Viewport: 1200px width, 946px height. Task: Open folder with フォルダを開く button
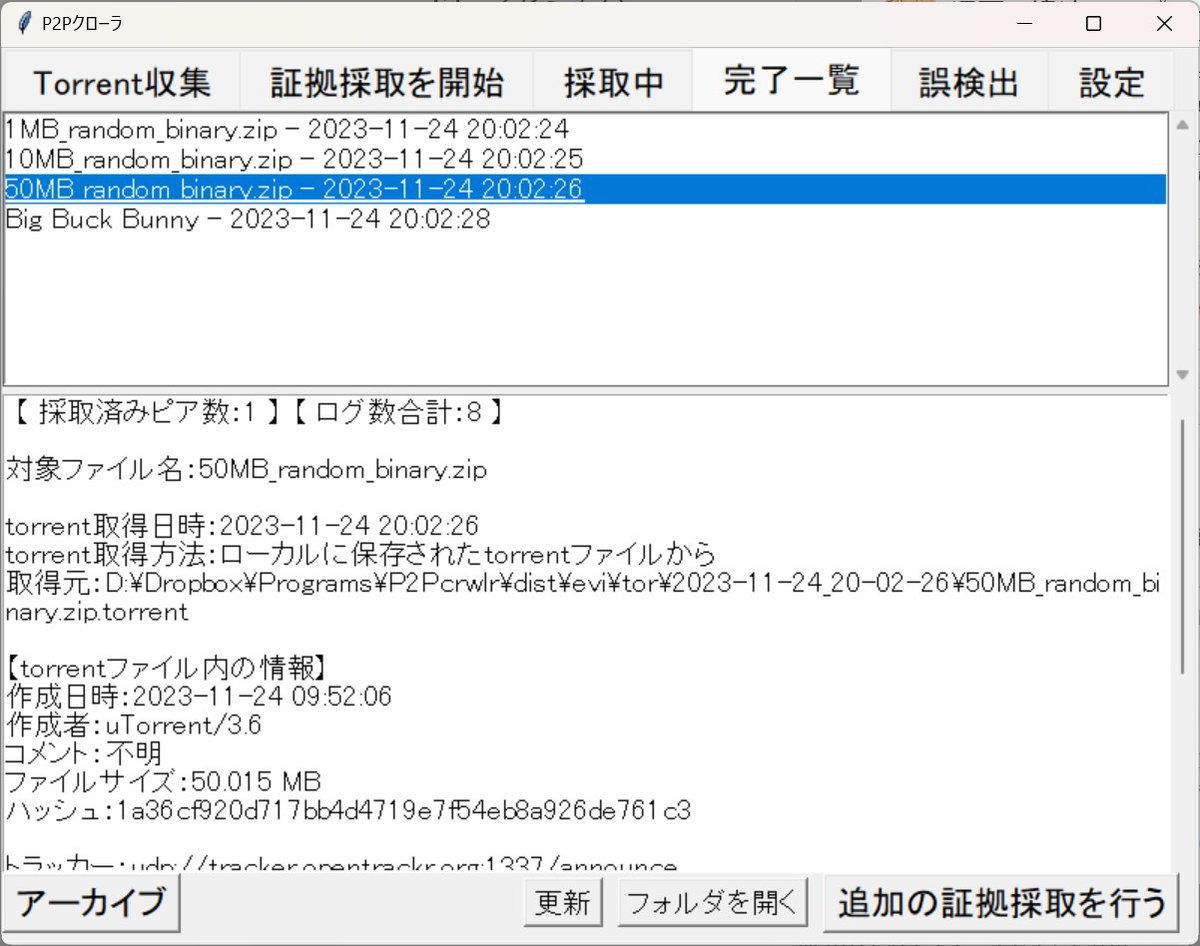pyautogui.click(x=712, y=903)
